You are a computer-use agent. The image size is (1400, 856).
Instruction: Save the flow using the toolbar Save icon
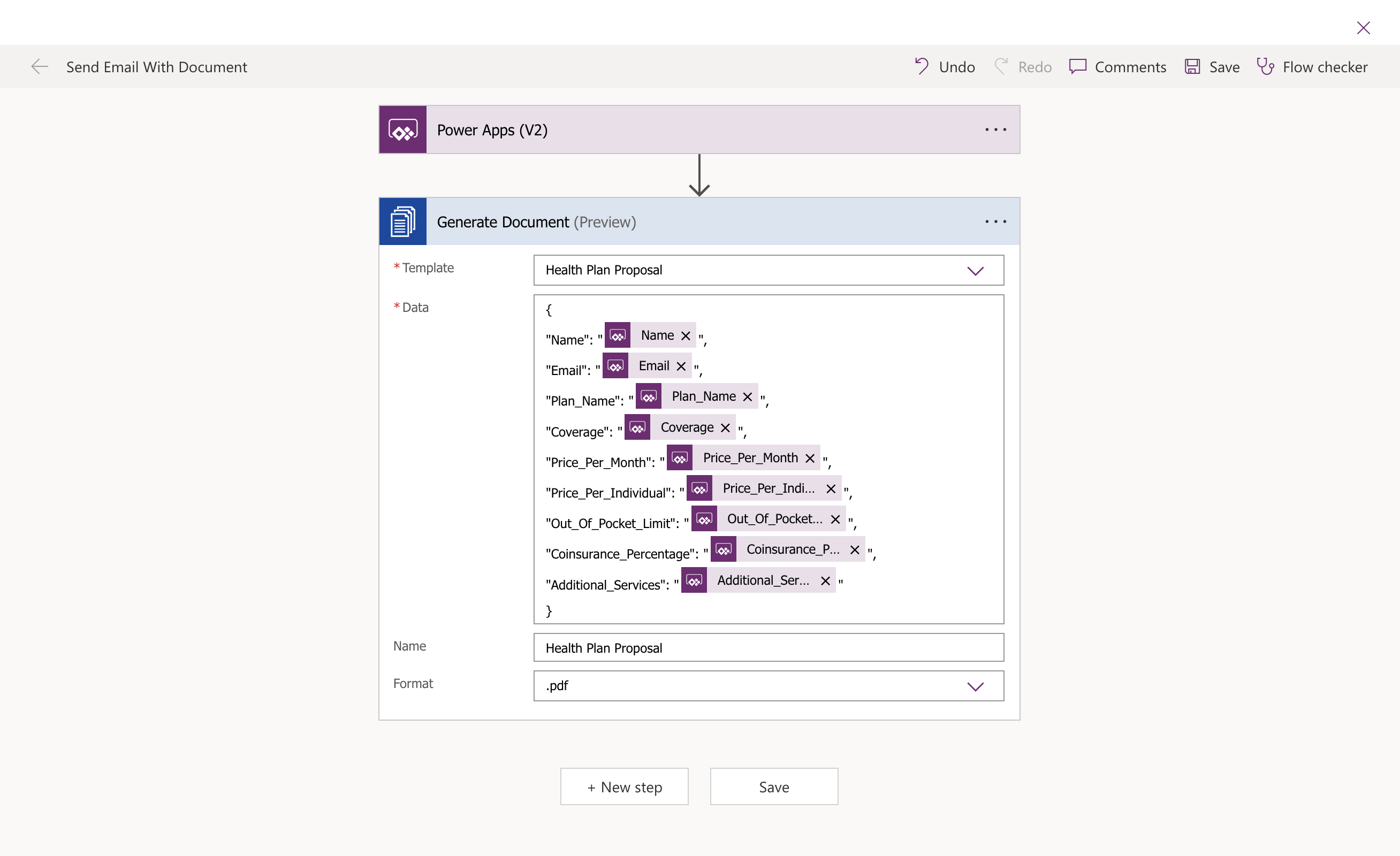(x=1192, y=66)
